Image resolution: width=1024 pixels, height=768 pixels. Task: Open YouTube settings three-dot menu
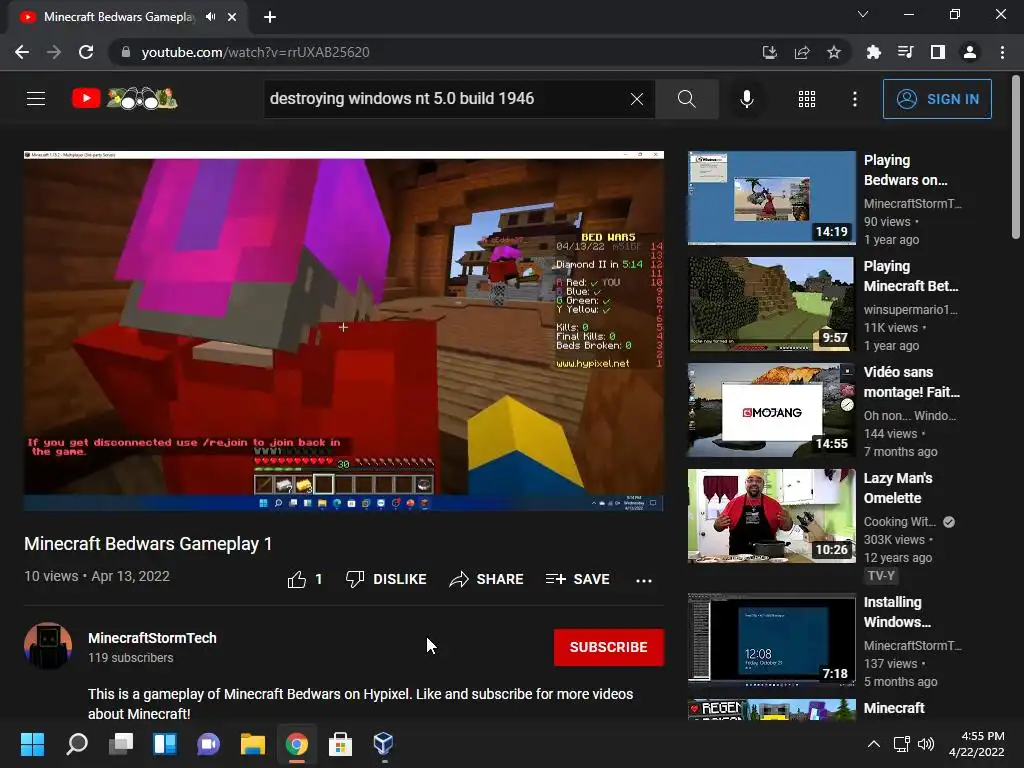tap(855, 99)
